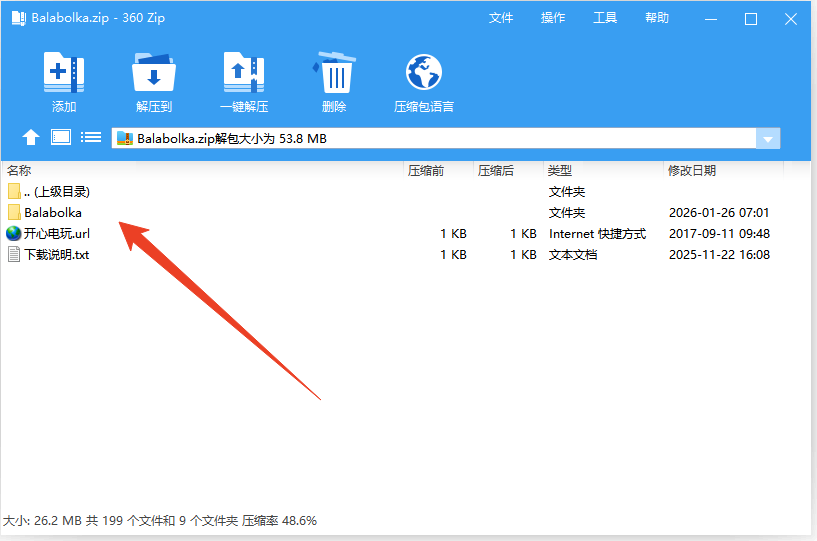Click the date 2017-09-11 09:48
This screenshot has width=817, height=541.
click(x=719, y=233)
